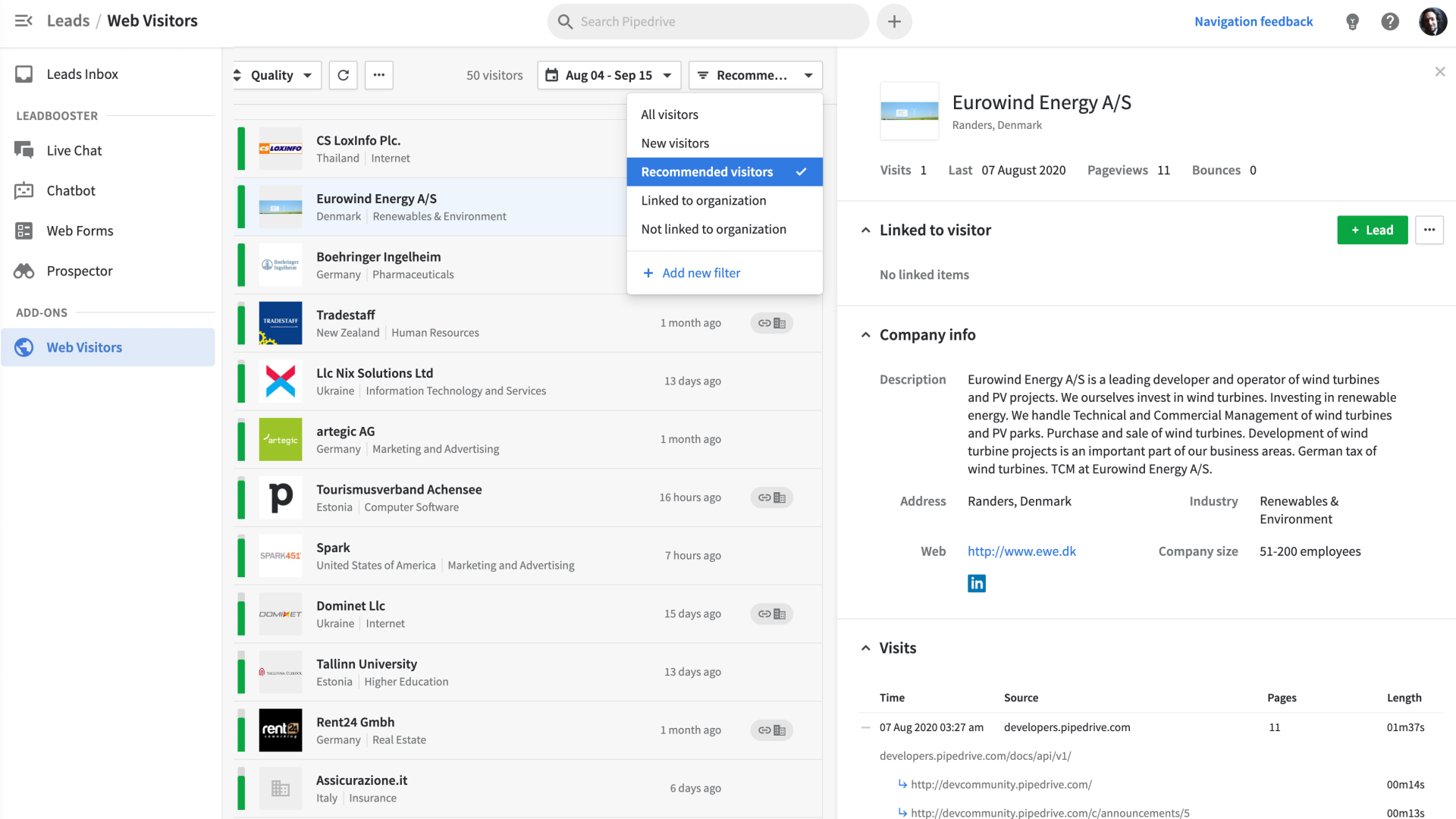1456x819 pixels.
Task: Click linked organization icon for Dominet Llc
Action: [772, 613]
